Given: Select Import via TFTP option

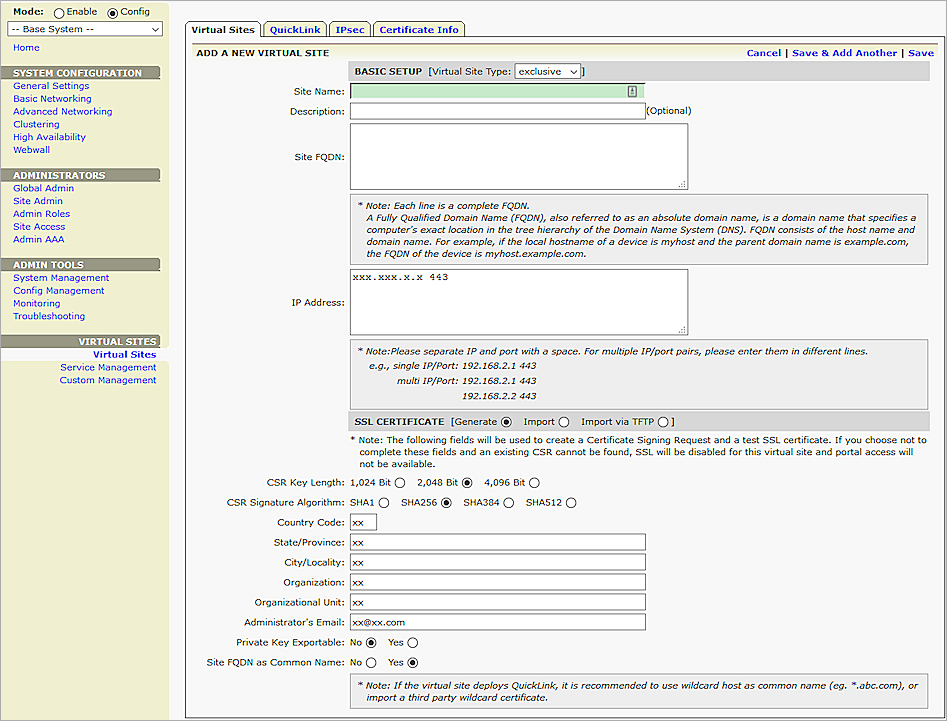Looking at the screenshot, I should (x=664, y=422).
